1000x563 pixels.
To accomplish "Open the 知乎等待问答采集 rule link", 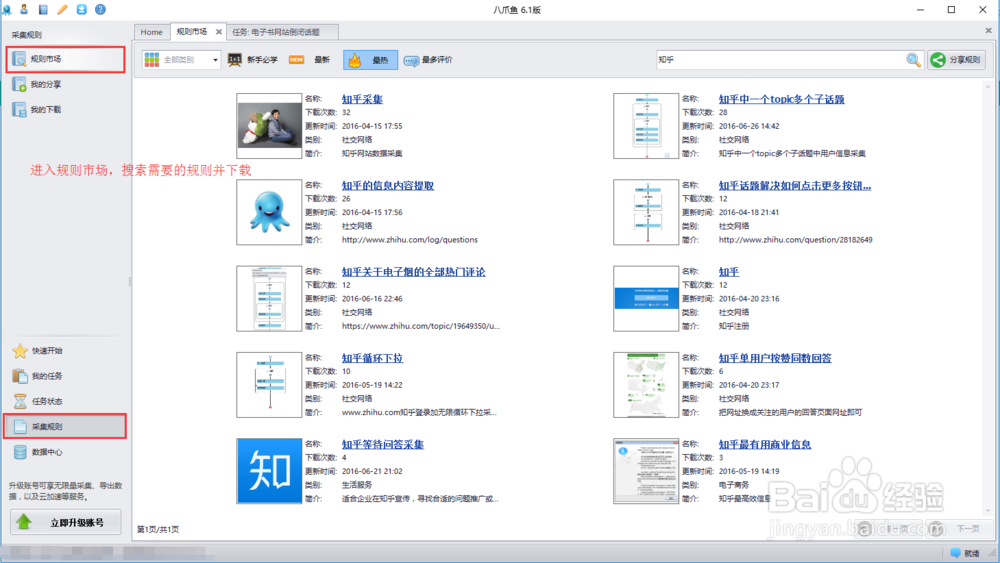I will pos(382,444).
